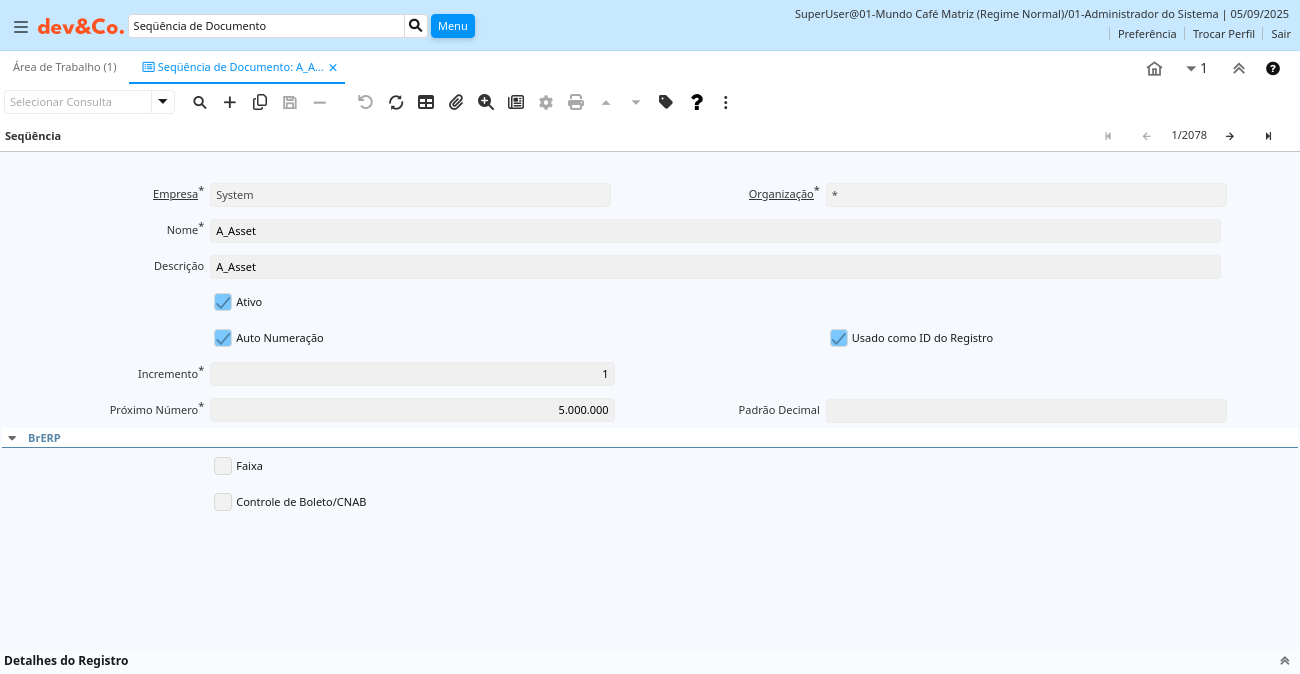This screenshot has width=1300, height=674.
Task: Click the Próximo Número field
Action: coord(412,410)
